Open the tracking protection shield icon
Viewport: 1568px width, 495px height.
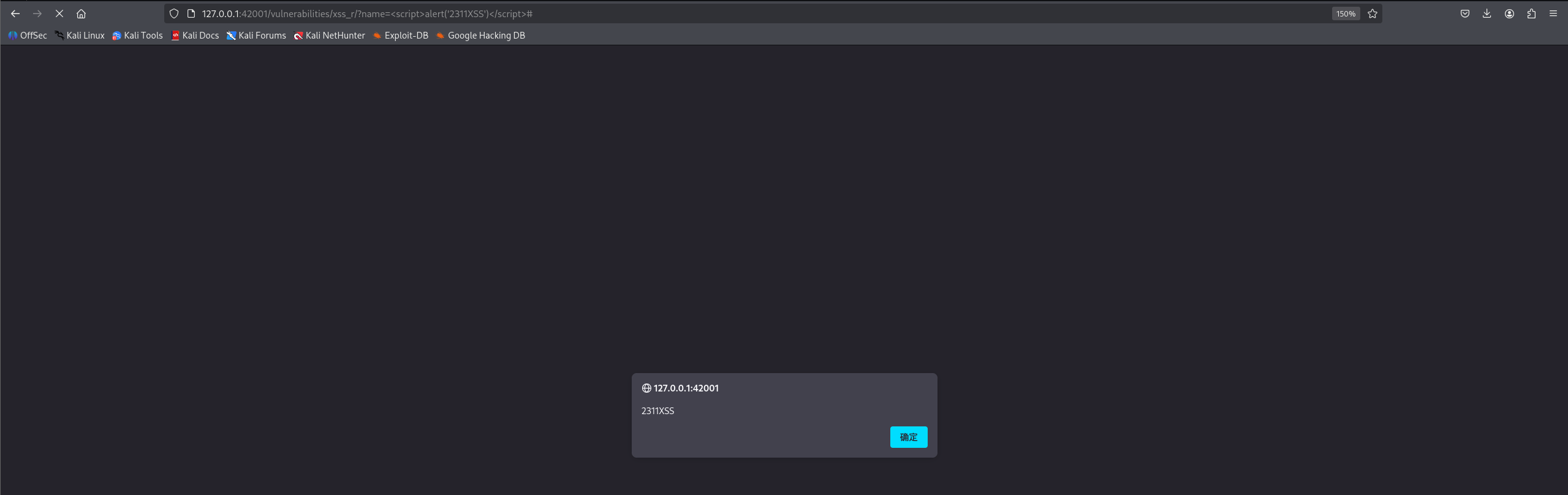point(174,13)
